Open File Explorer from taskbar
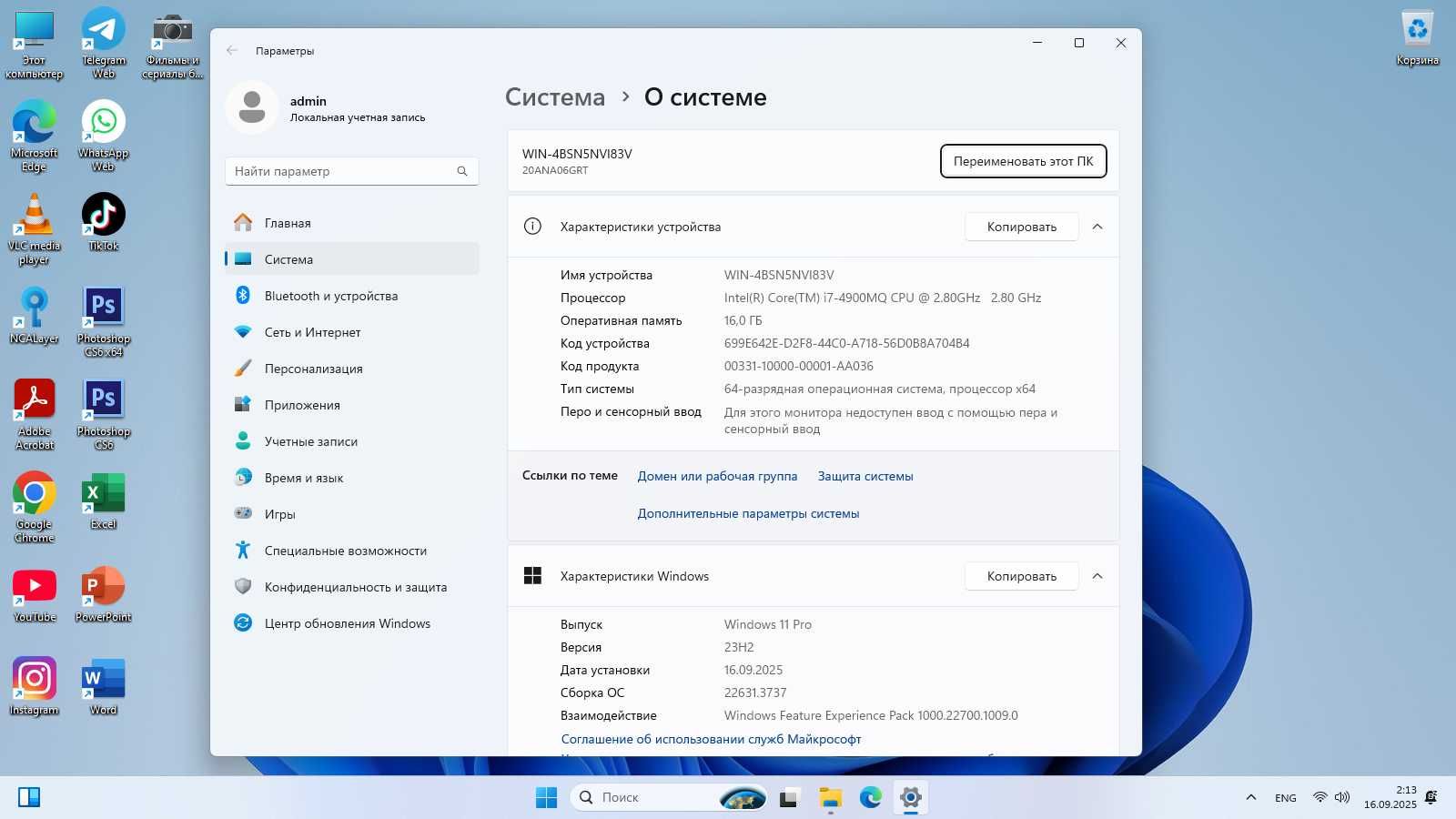Image resolution: width=1456 pixels, height=819 pixels. tap(830, 797)
